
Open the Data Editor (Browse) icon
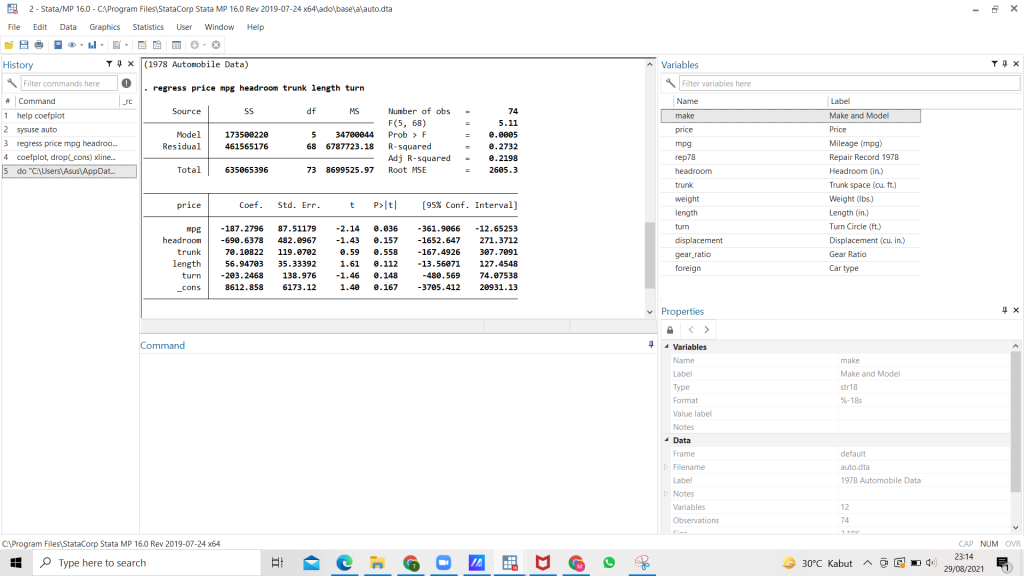pos(157,45)
